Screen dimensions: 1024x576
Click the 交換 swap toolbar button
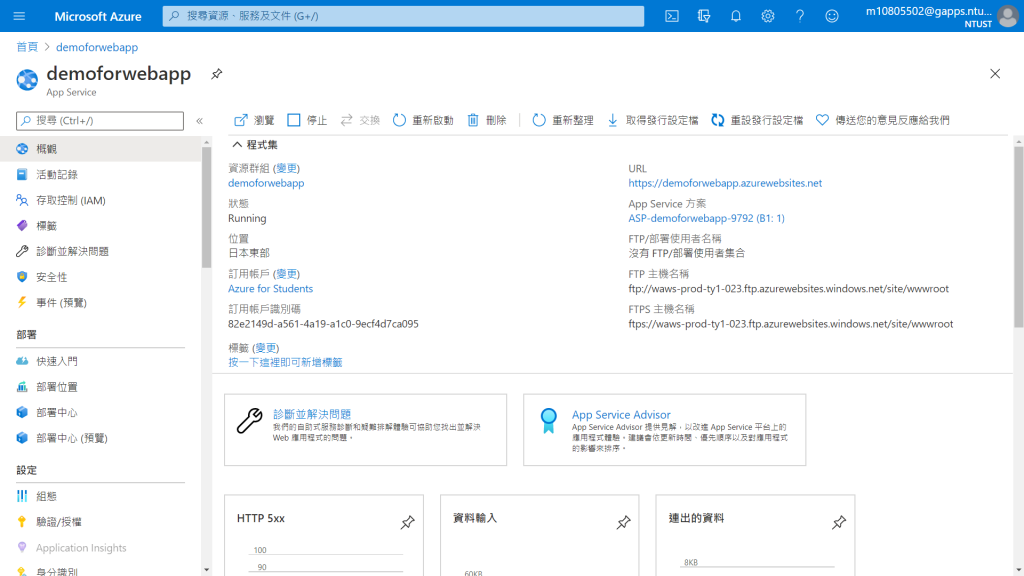[360, 120]
